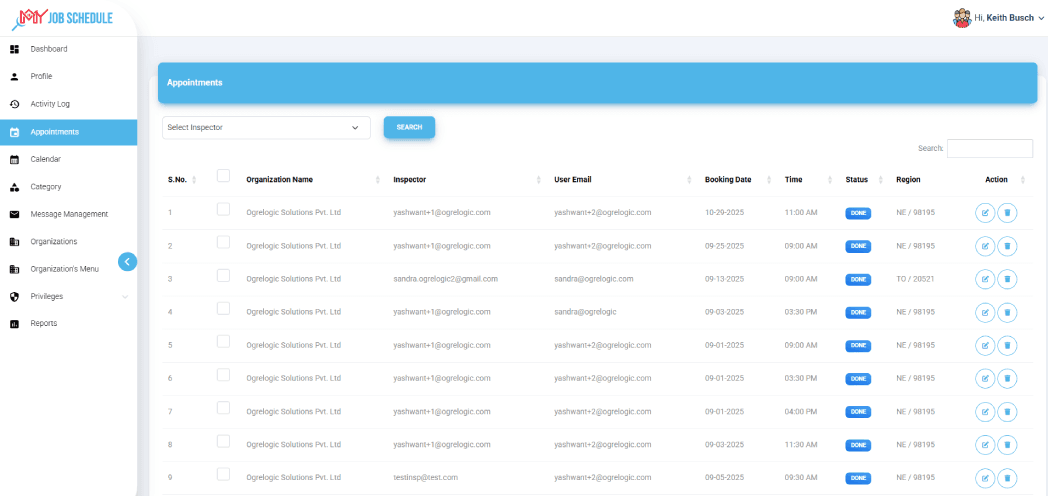Open the Select Inspector dropdown

pyautogui.click(x=266, y=128)
